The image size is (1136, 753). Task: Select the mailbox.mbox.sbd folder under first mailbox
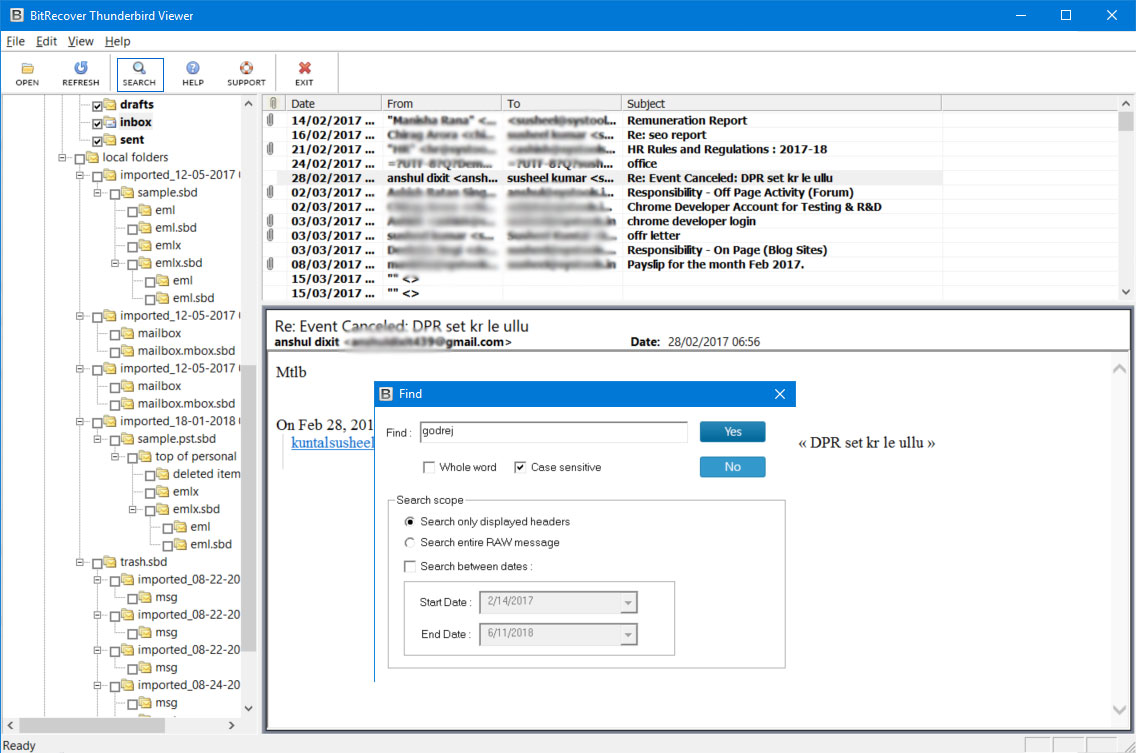pos(186,351)
